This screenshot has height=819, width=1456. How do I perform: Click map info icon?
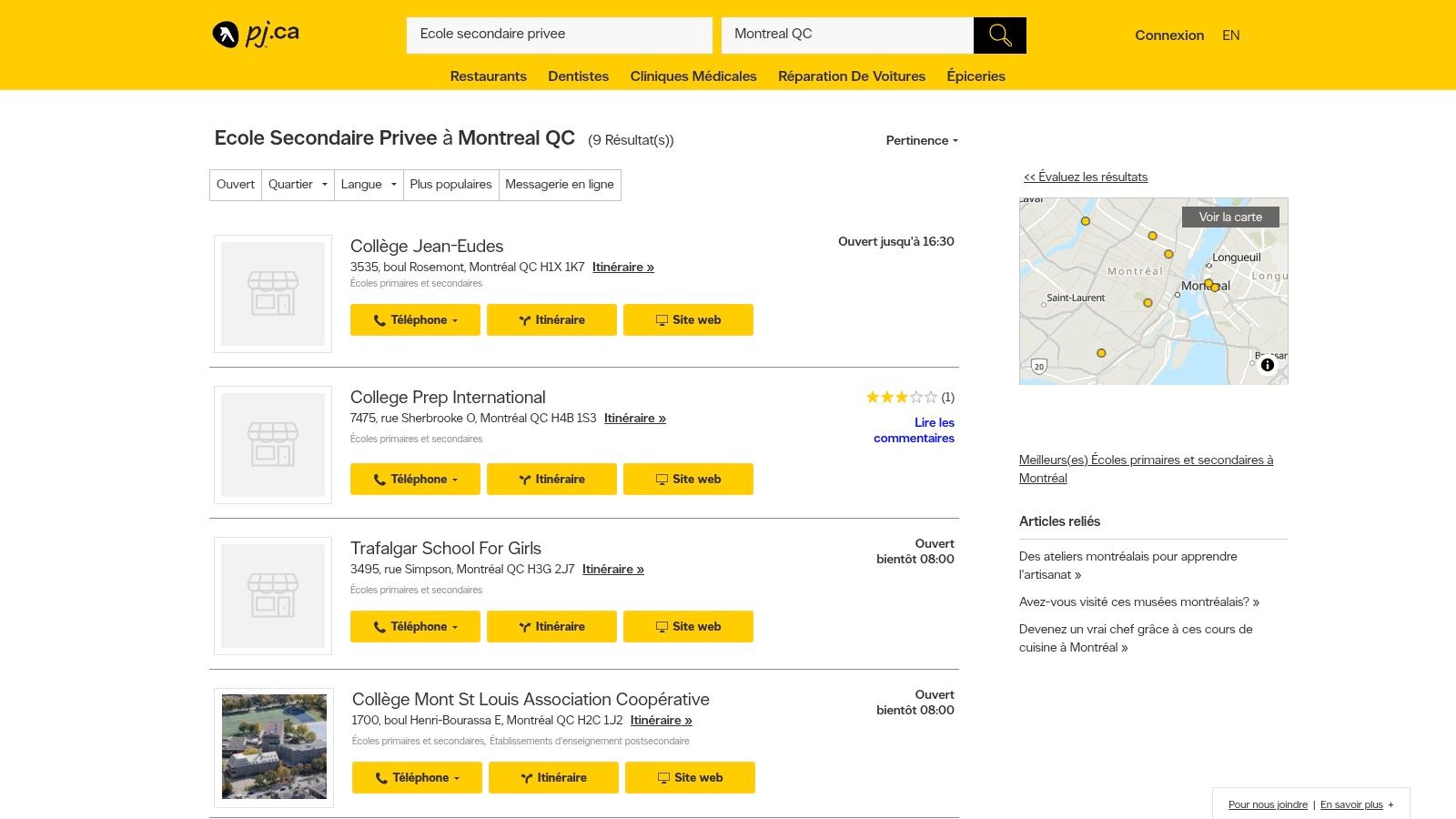(x=1267, y=365)
